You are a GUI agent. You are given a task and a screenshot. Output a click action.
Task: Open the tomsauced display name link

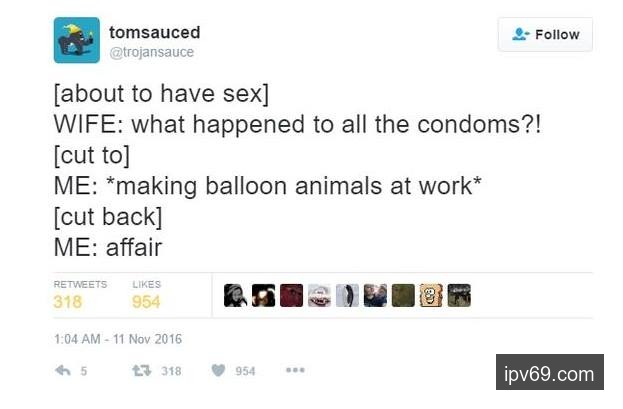pyautogui.click(x=155, y=32)
